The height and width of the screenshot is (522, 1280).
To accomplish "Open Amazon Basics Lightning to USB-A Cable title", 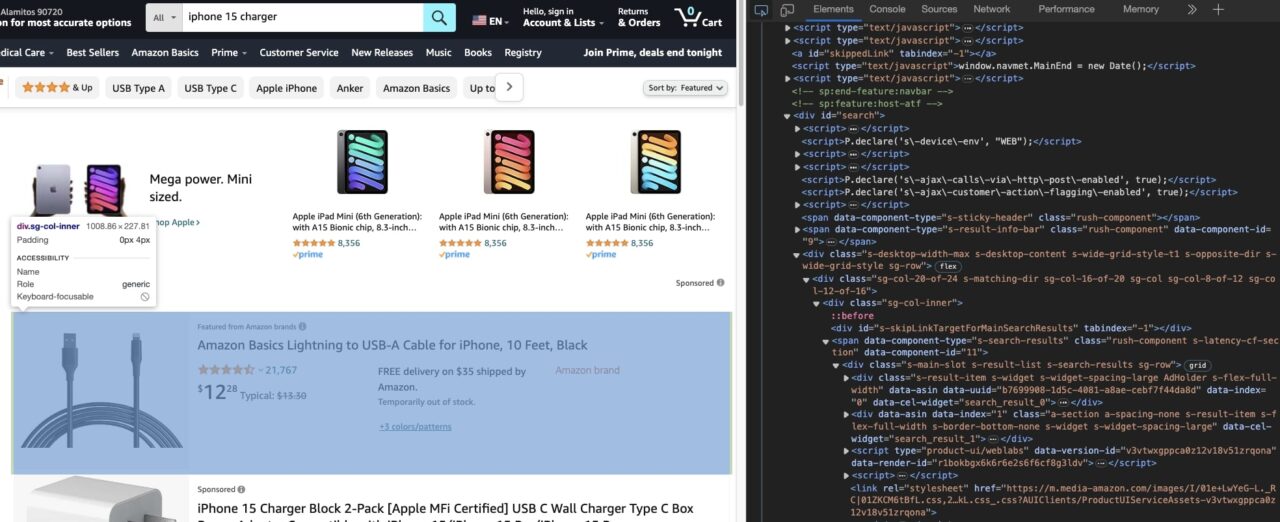I will [x=392, y=345].
